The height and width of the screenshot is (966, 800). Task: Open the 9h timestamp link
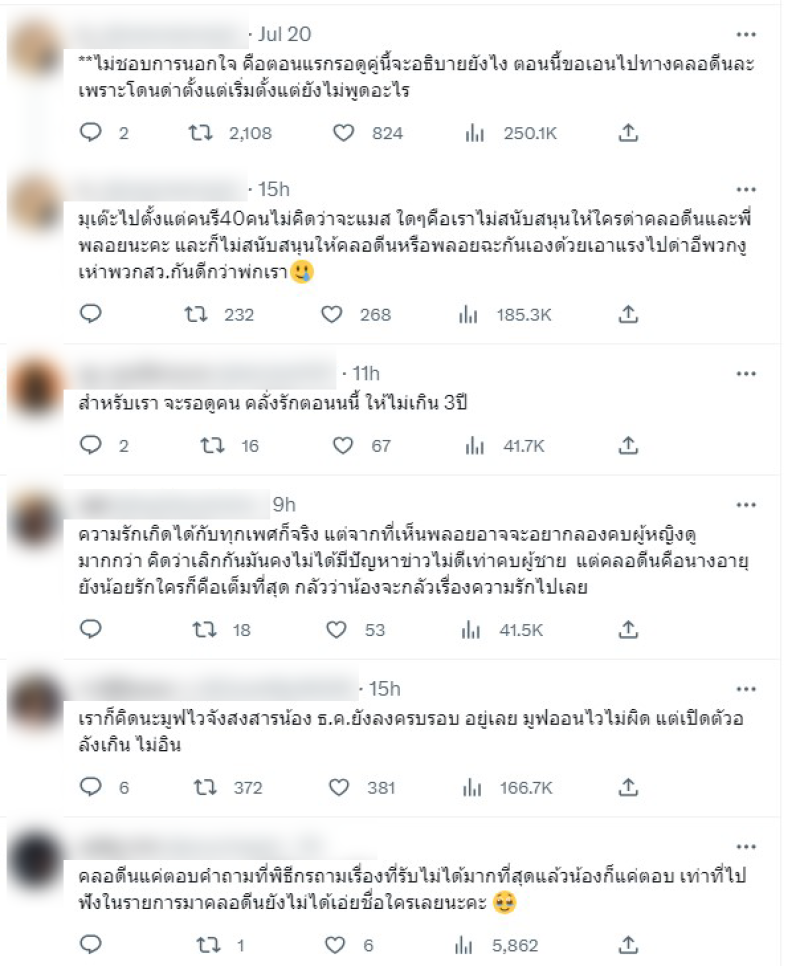[x=284, y=505]
